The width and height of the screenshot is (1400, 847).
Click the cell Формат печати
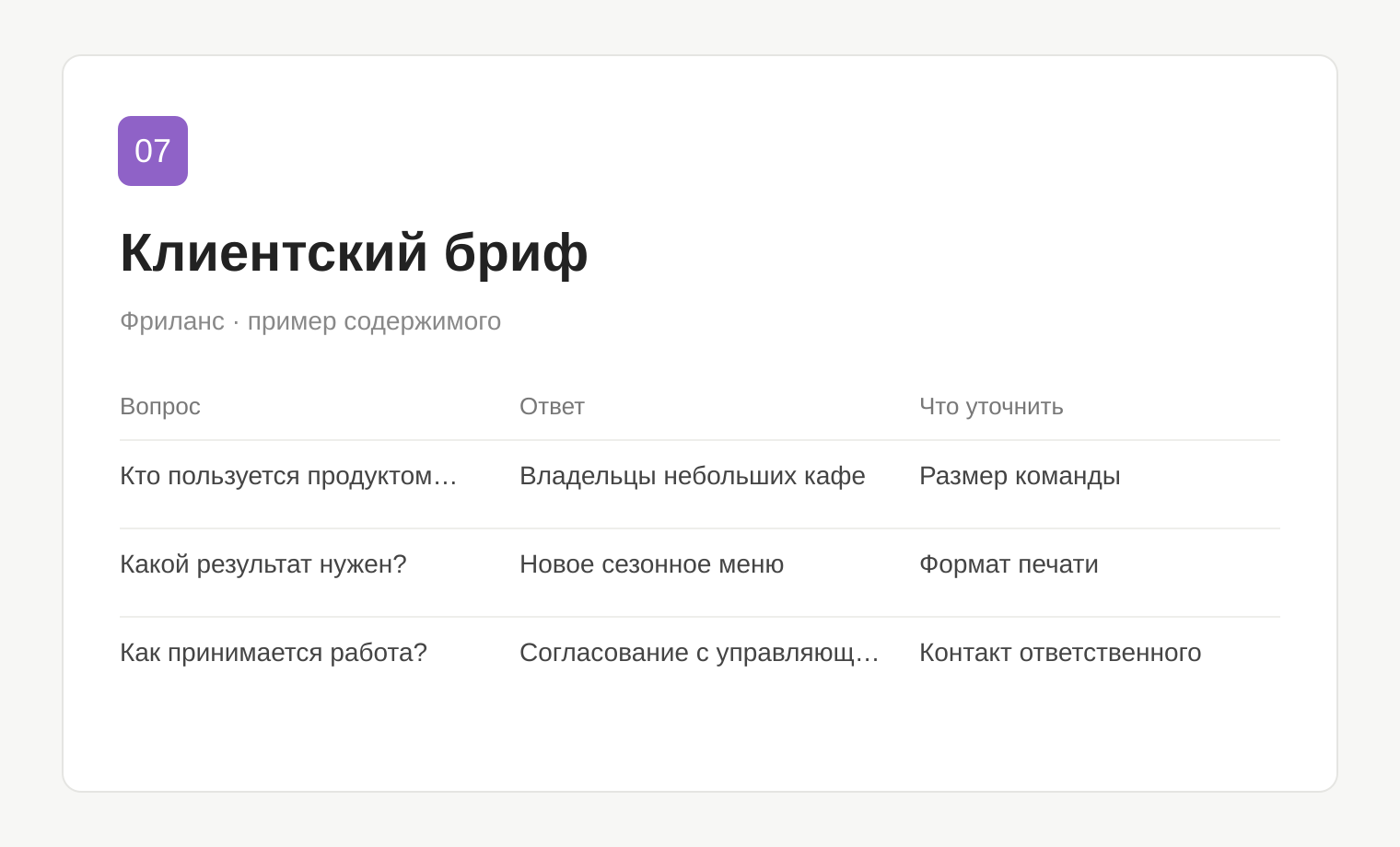click(x=1009, y=564)
